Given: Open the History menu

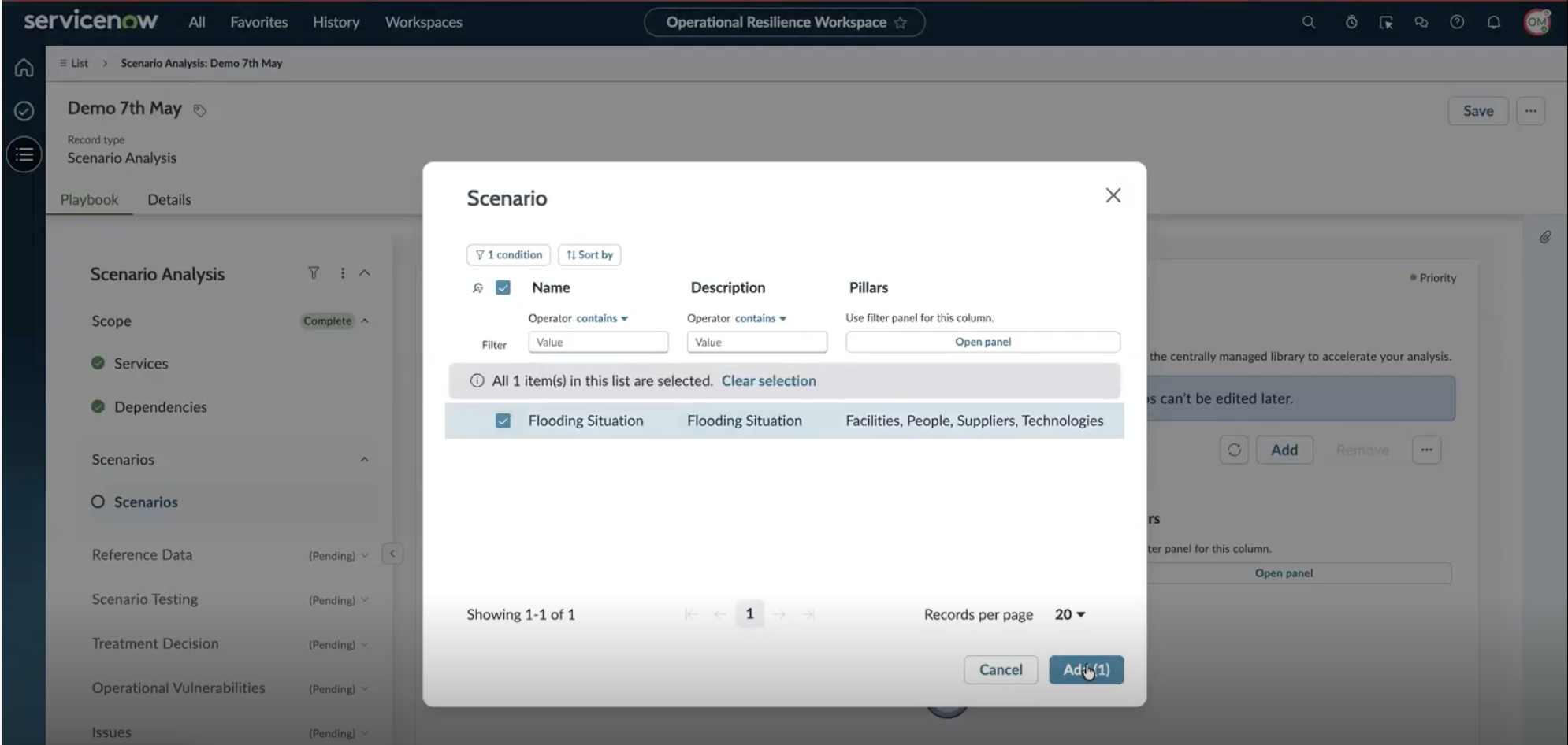Looking at the screenshot, I should [336, 22].
